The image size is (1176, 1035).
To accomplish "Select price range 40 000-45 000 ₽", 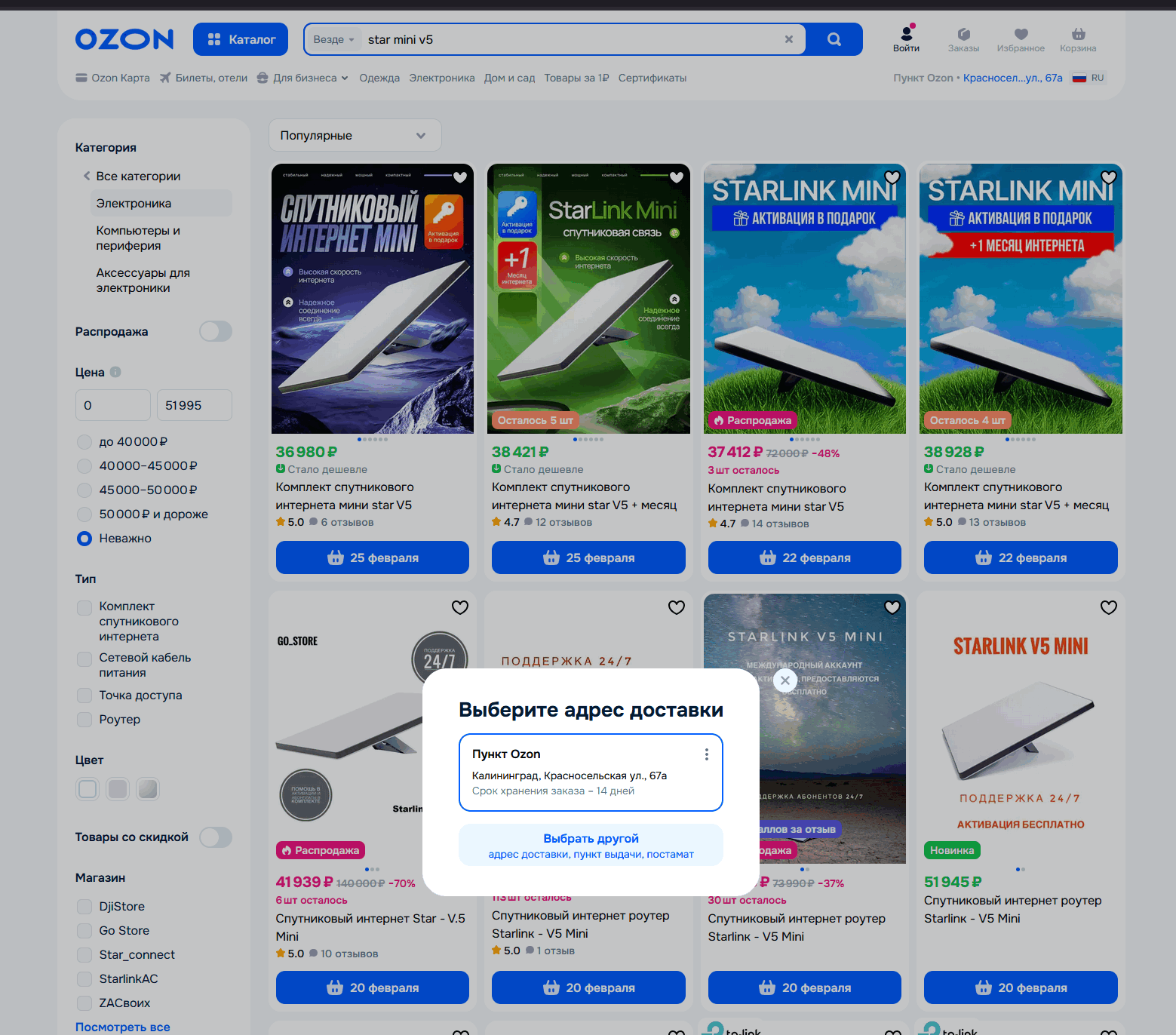I will pos(84,466).
